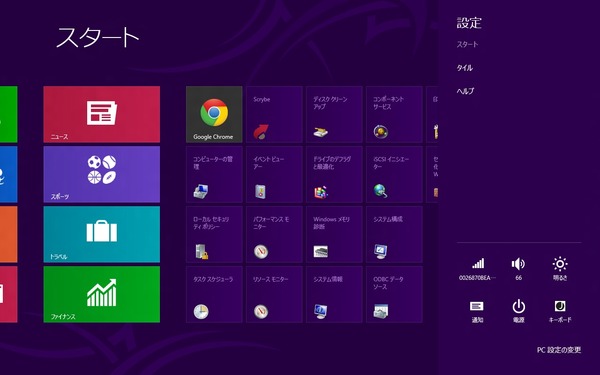
Task: Select タイル in the settings pane
Action: point(465,68)
